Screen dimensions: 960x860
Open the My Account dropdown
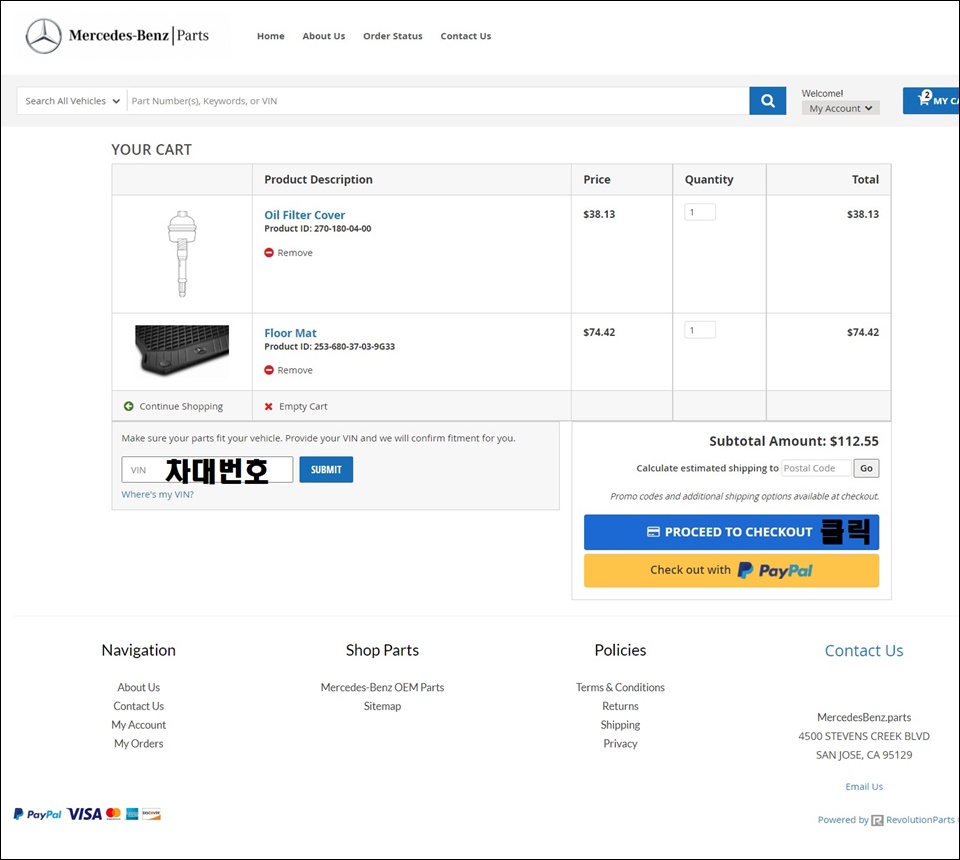click(841, 108)
